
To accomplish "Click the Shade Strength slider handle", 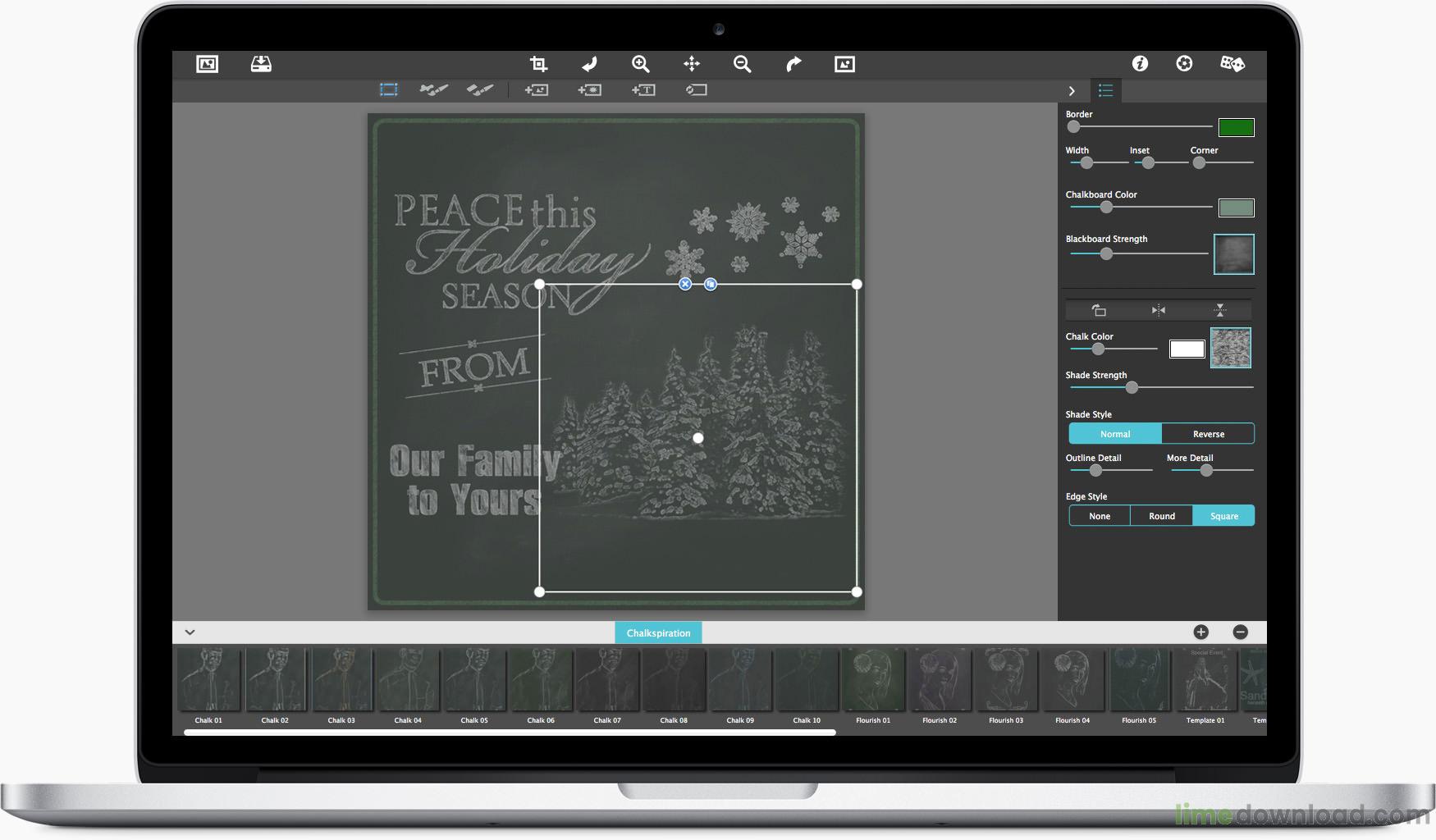I will pyautogui.click(x=1132, y=387).
